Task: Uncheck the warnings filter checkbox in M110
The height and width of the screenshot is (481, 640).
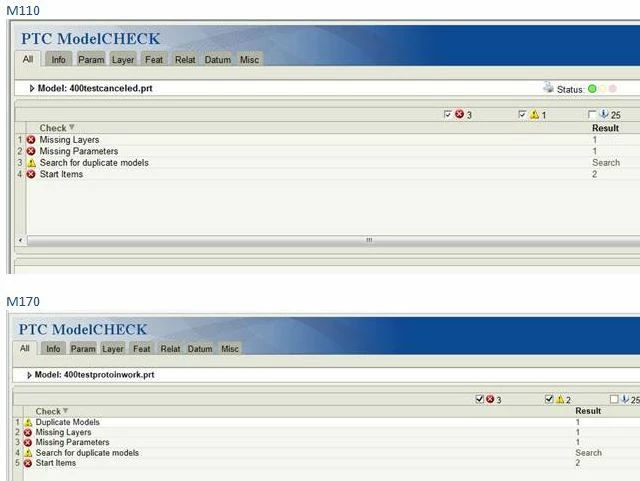Action: click(522, 114)
